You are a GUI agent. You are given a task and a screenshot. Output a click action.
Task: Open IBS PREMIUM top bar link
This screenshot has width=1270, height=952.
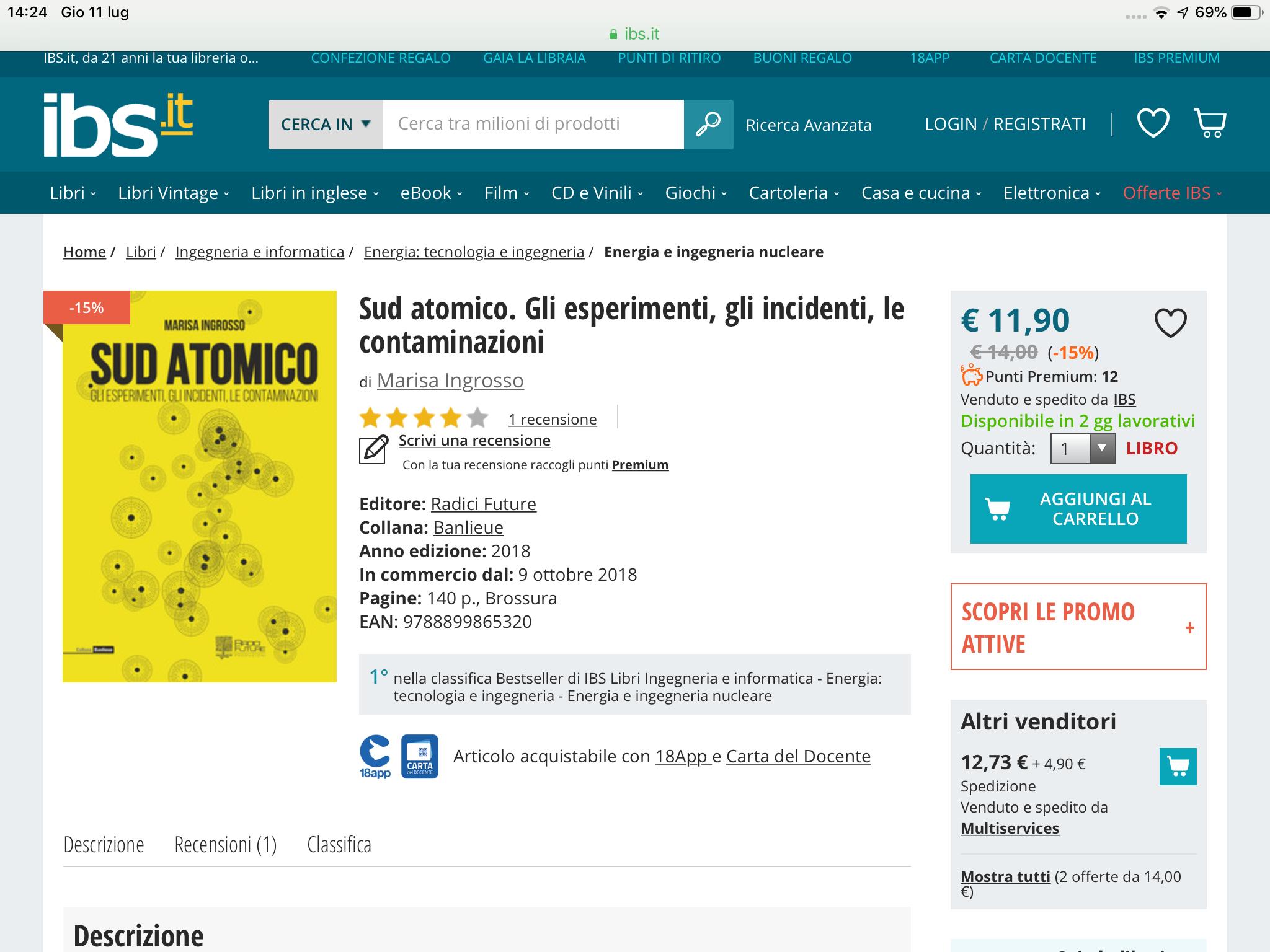point(1176,58)
